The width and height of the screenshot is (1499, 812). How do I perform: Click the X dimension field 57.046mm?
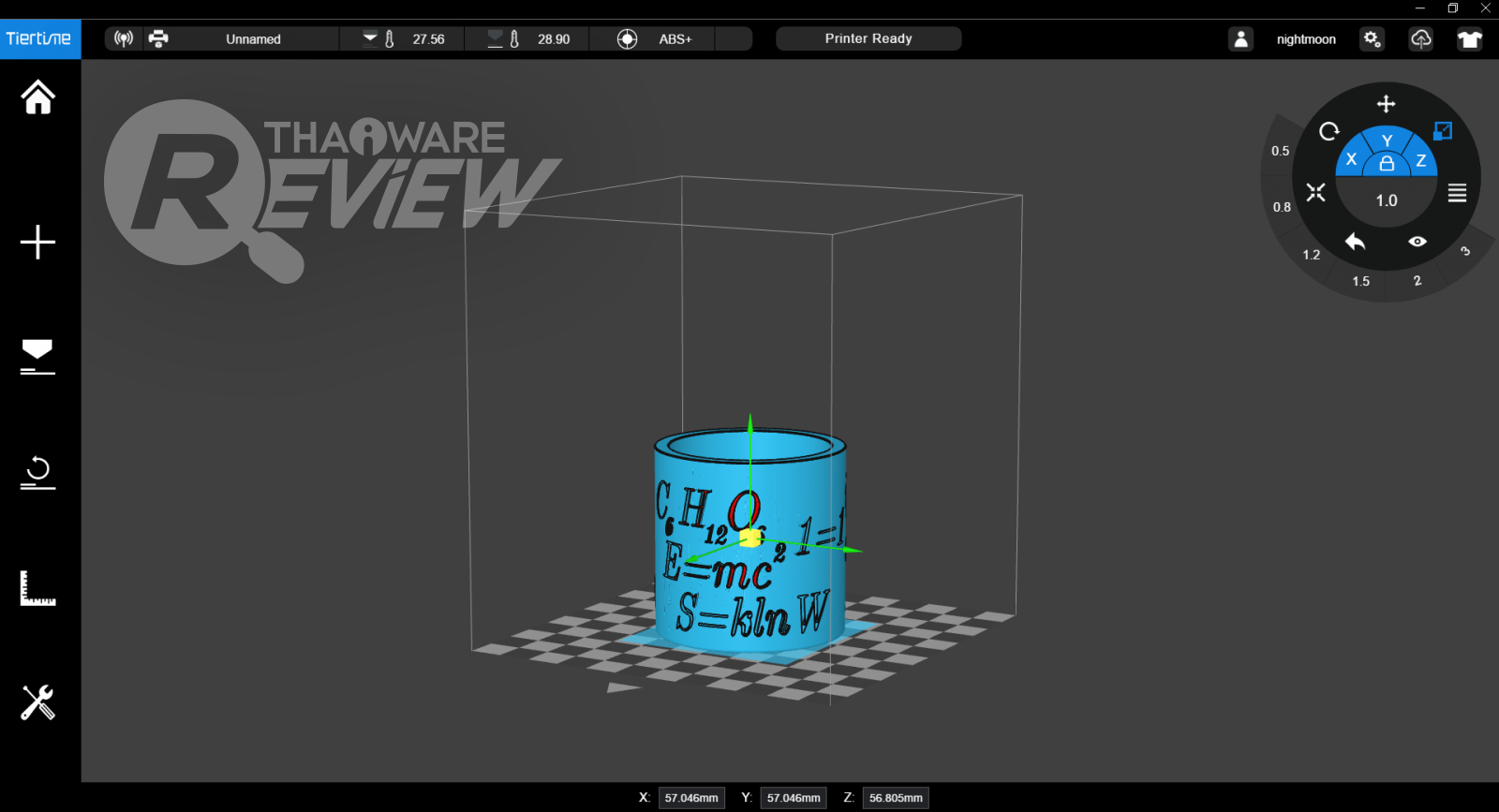pyautogui.click(x=691, y=798)
